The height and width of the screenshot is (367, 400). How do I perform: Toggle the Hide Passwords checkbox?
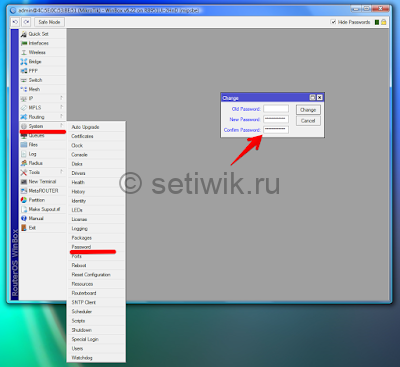[333, 22]
